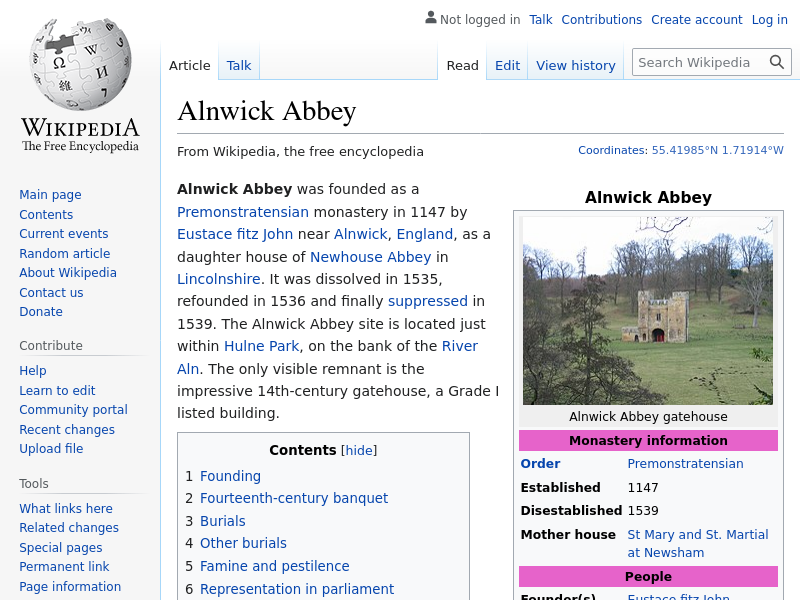Go to Famine and pestilence section
Screen dimensions: 800x600
[274, 566]
